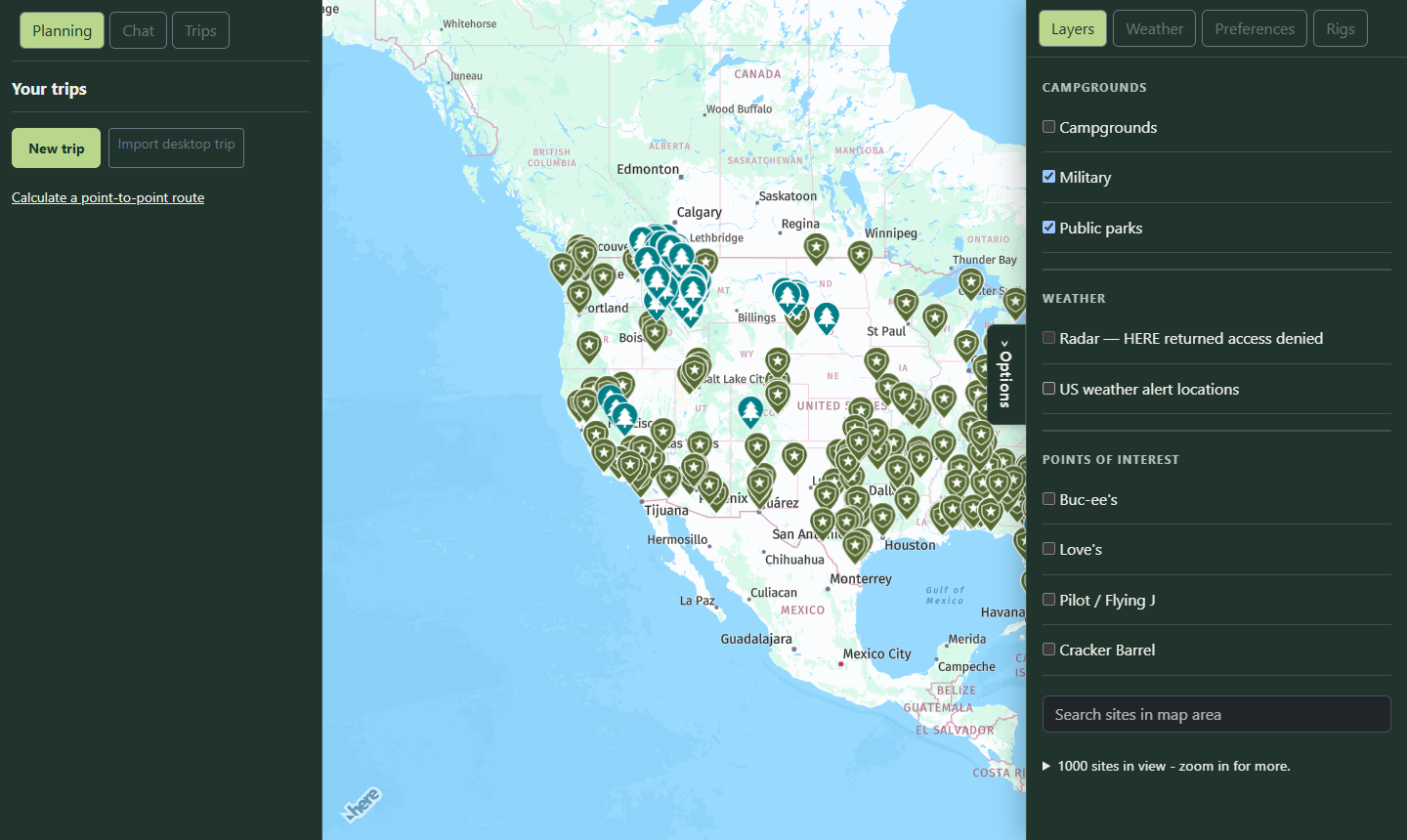The width and height of the screenshot is (1407, 840).
Task: Switch to the Planning tab
Action: pos(62,30)
